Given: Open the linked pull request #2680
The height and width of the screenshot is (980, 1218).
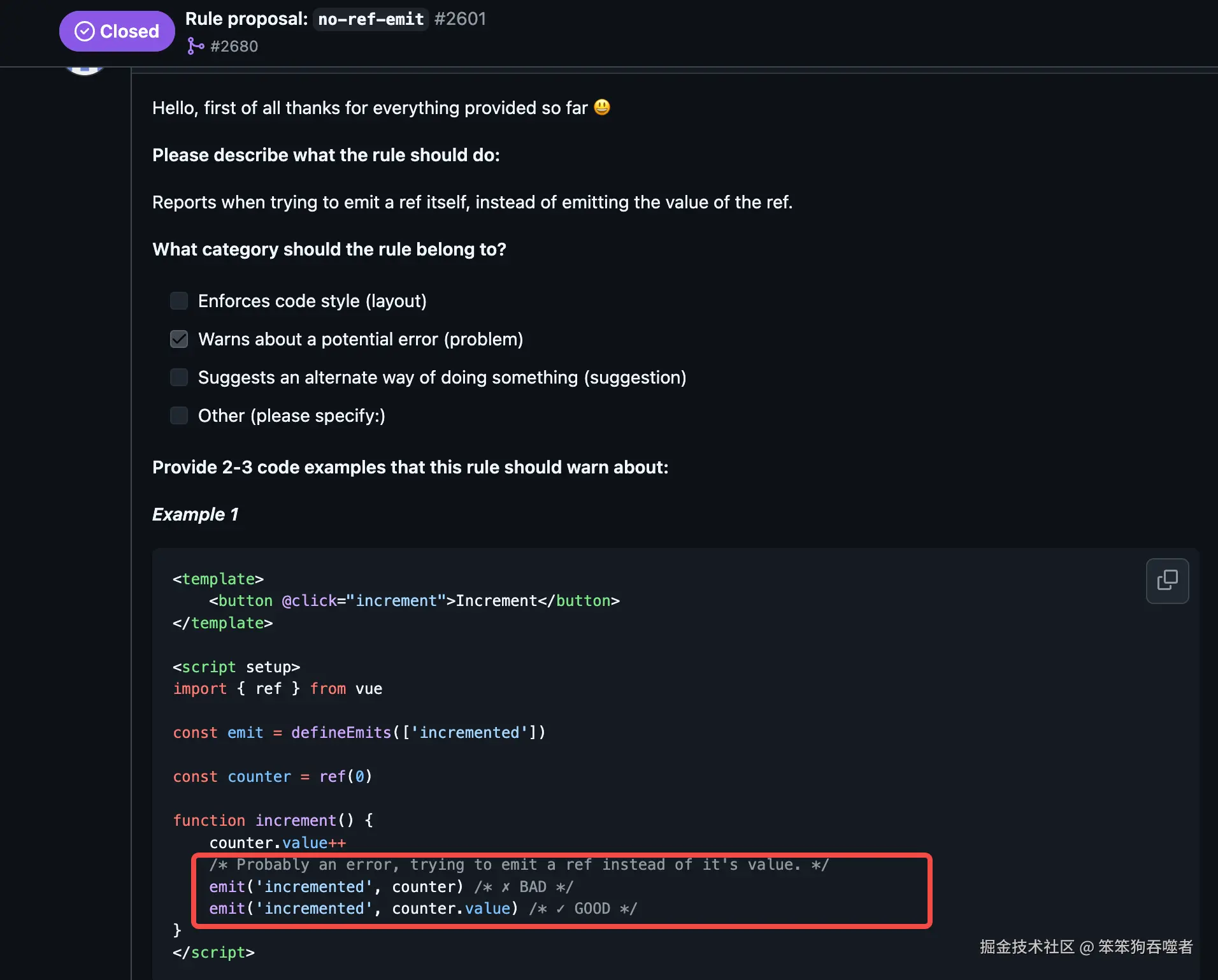Looking at the screenshot, I should tap(234, 46).
